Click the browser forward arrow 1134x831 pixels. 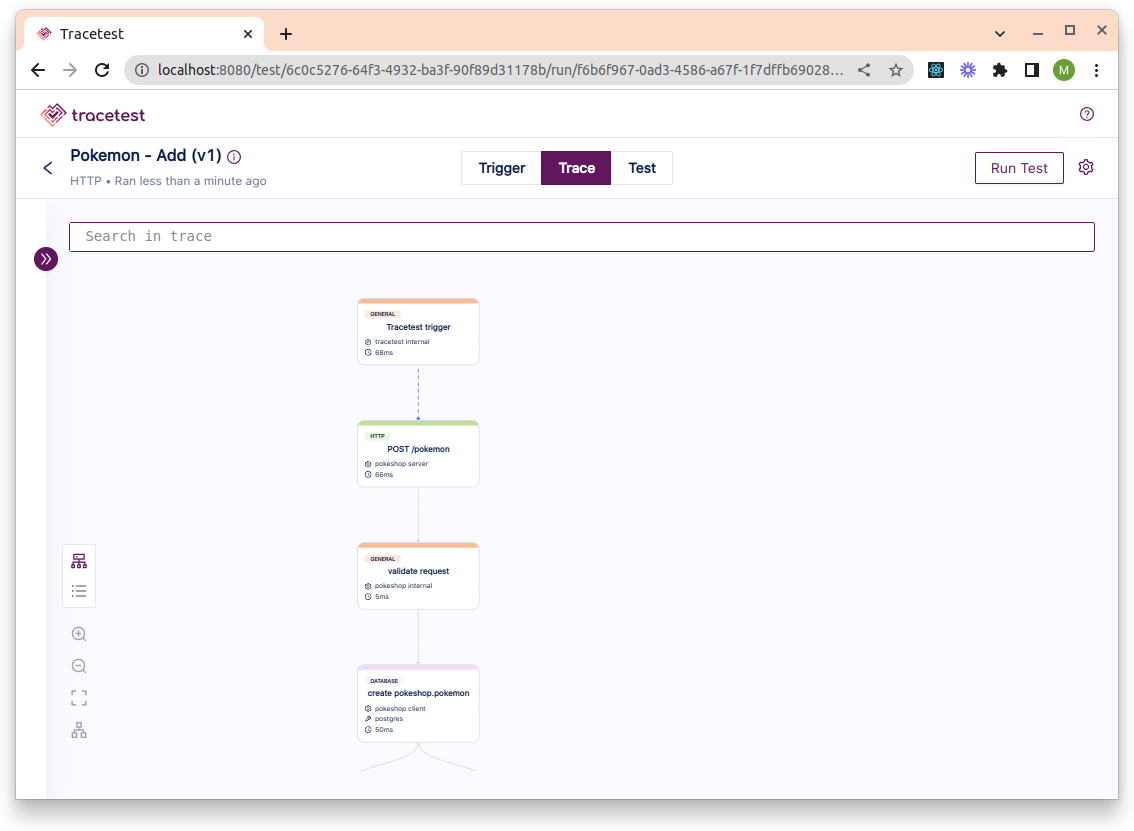pyautogui.click(x=69, y=70)
